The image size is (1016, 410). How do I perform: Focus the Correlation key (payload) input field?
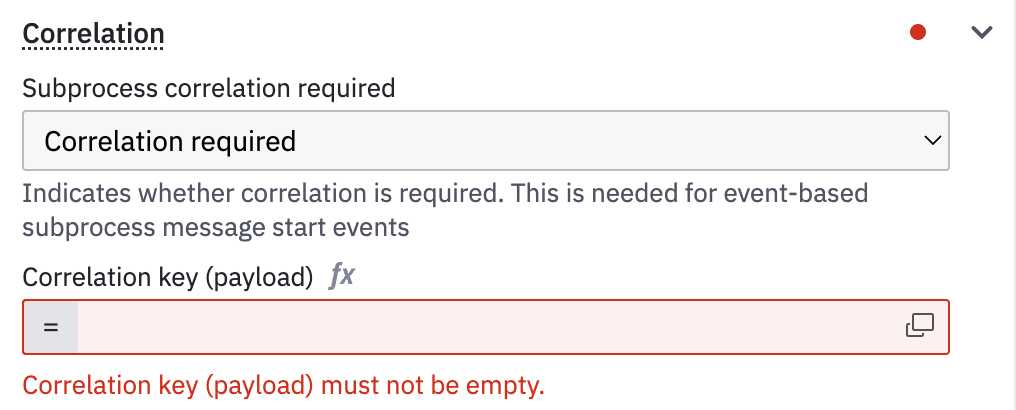[486, 327]
